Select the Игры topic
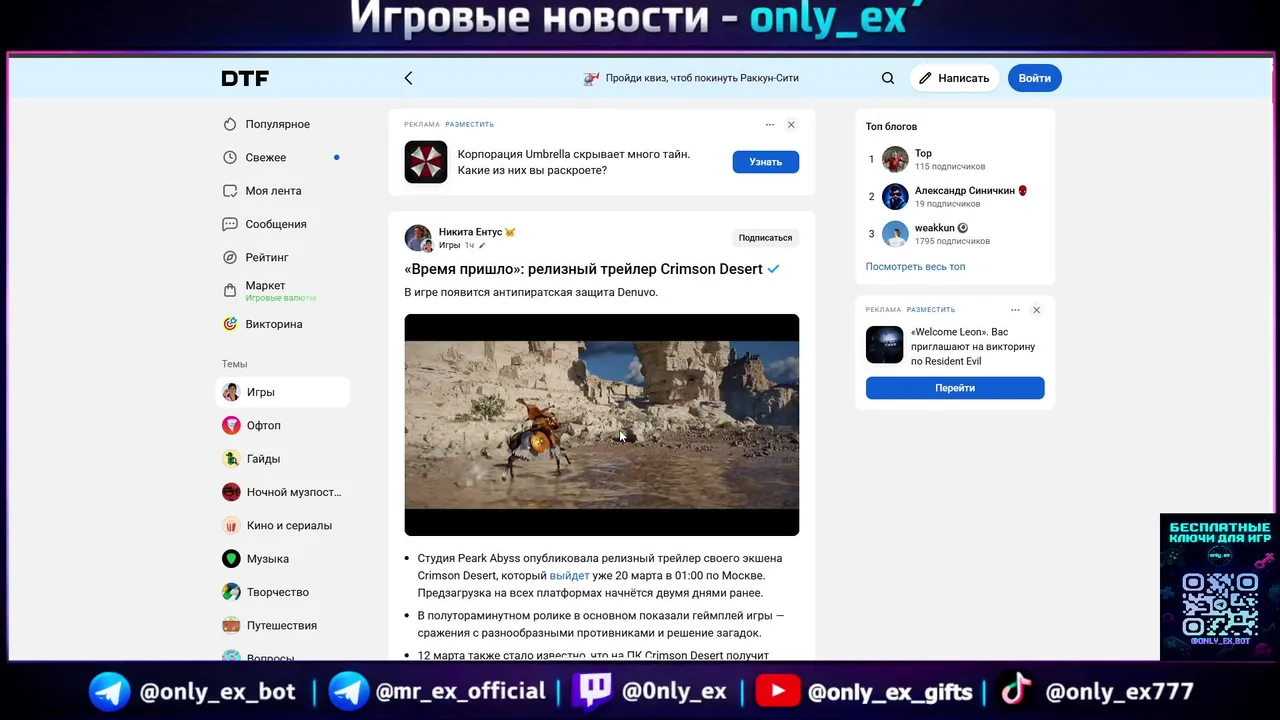 point(283,392)
